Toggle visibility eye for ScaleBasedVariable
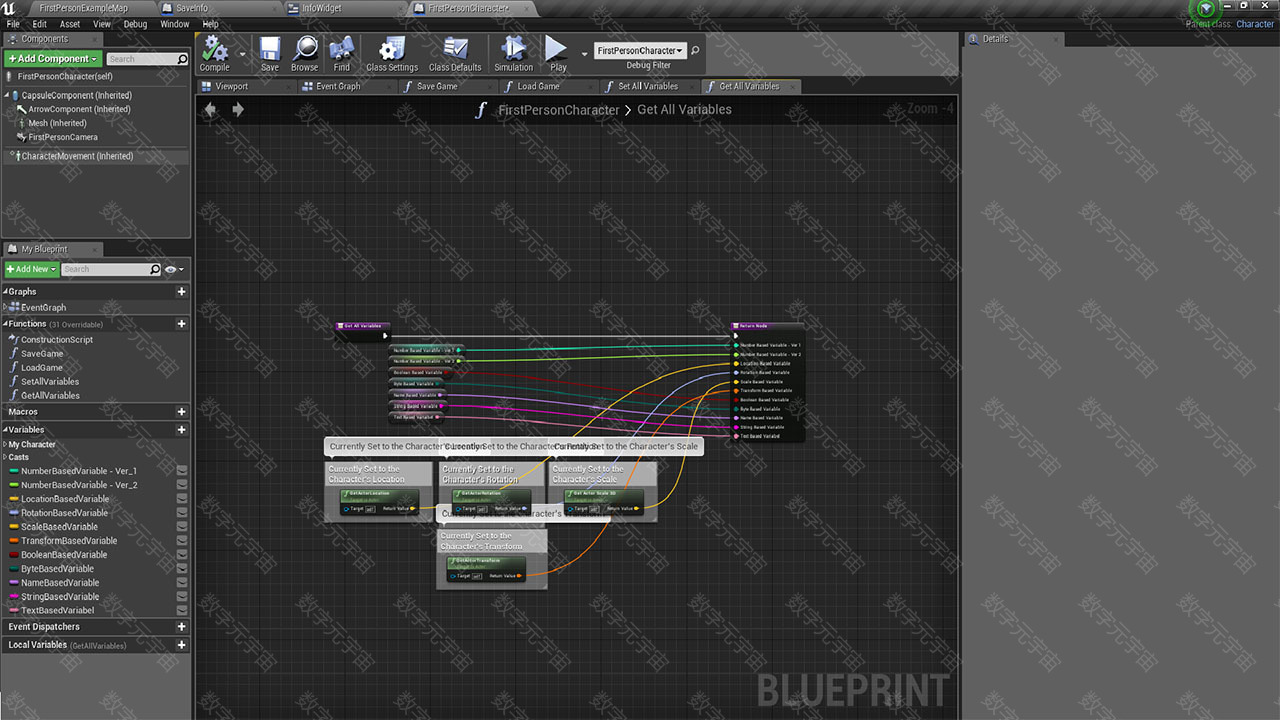This screenshot has width=1280, height=720. pyautogui.click(x=182, y=527)
